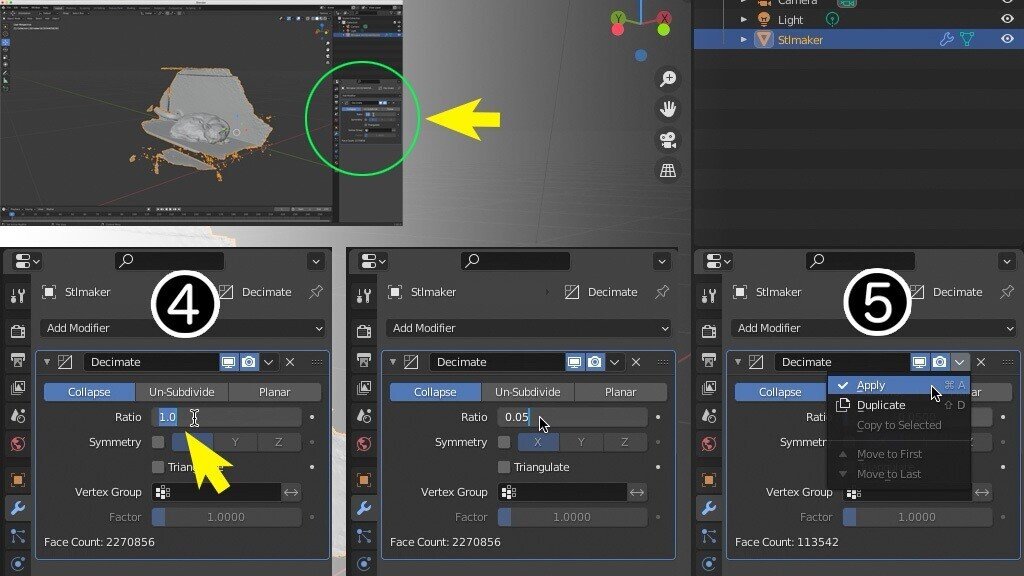The height and width of the screenshot is (576, 1024).
Task: Click the green mesh data icon in the Stlmaker row
Action: [967, 39]
